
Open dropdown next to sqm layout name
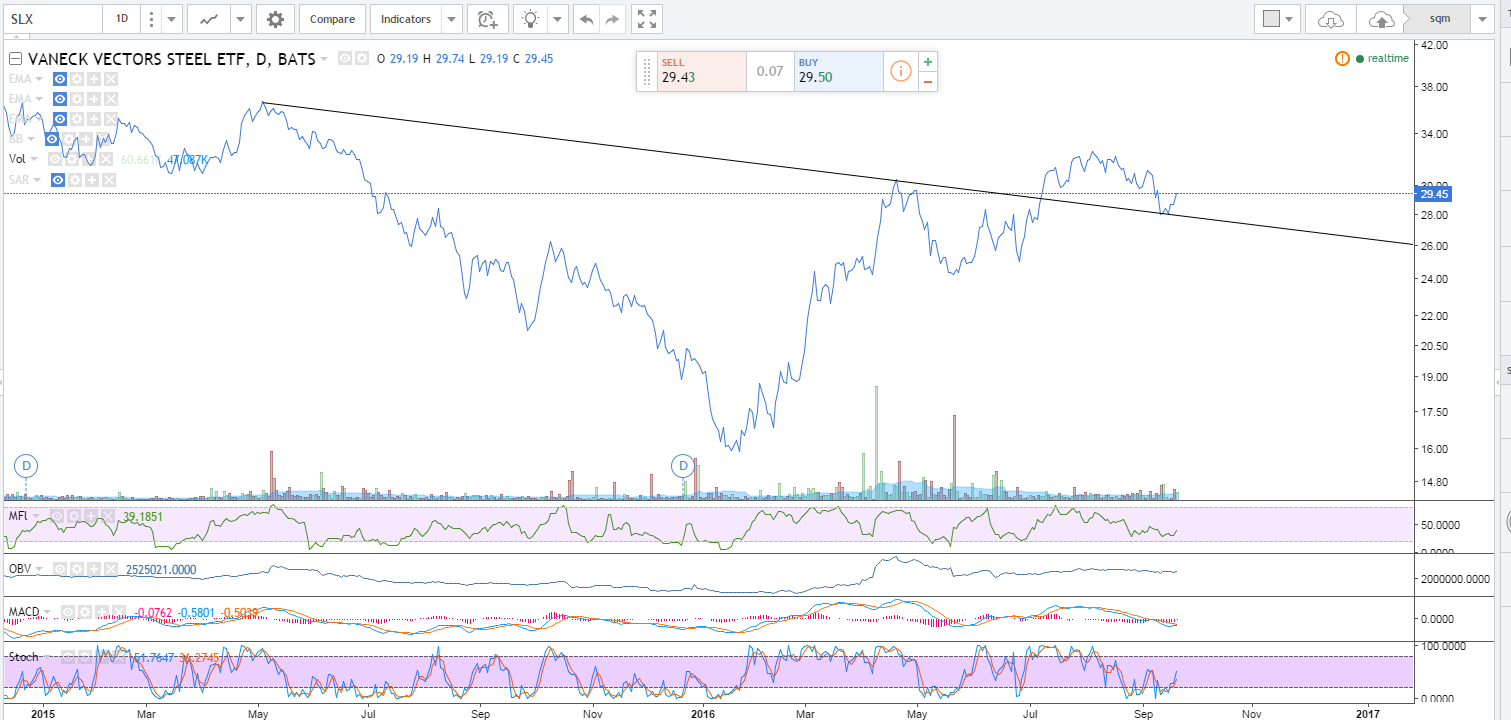(x=1481, y=19)
